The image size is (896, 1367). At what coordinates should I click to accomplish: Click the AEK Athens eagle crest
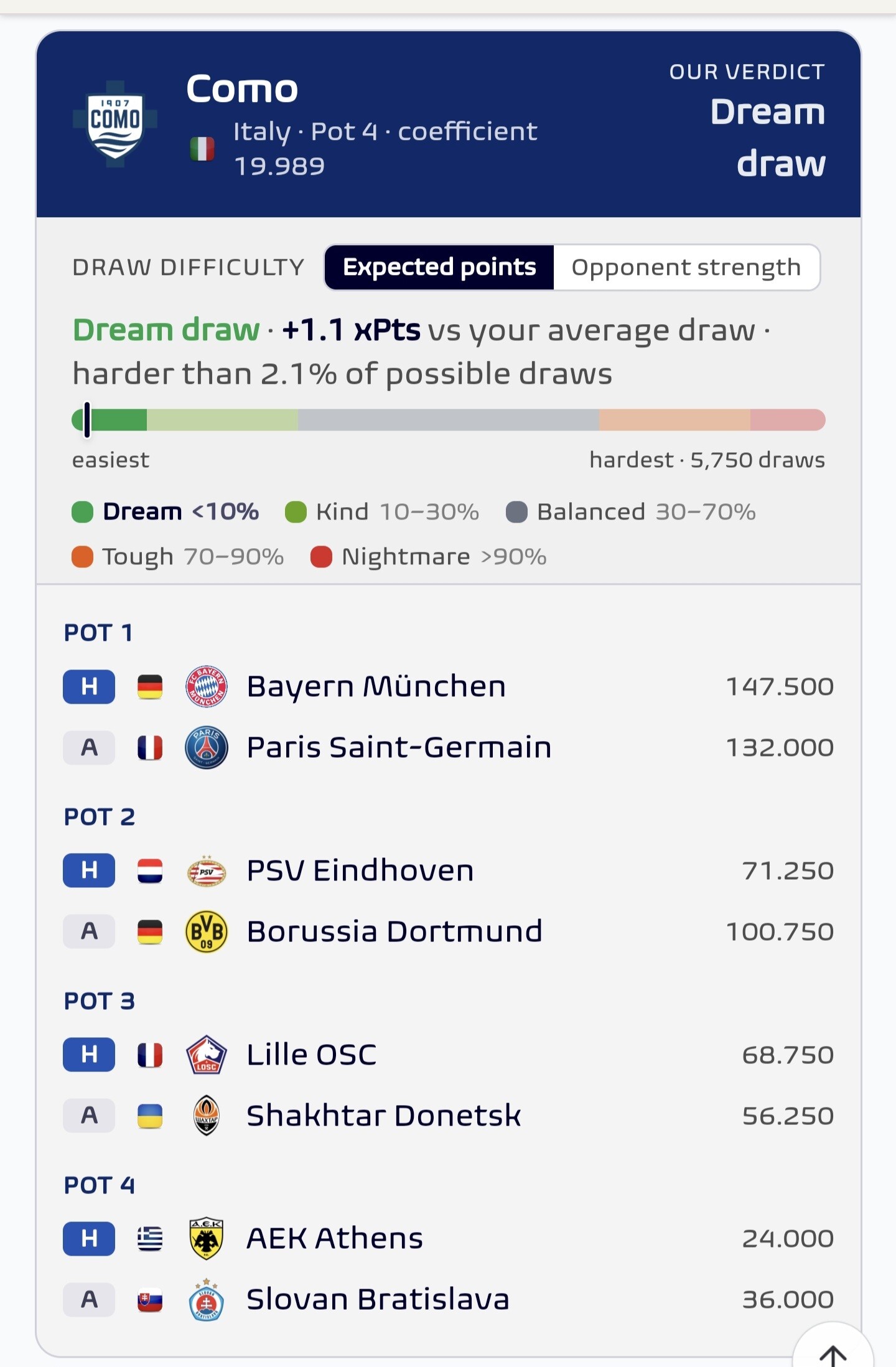click(207, 1238)
